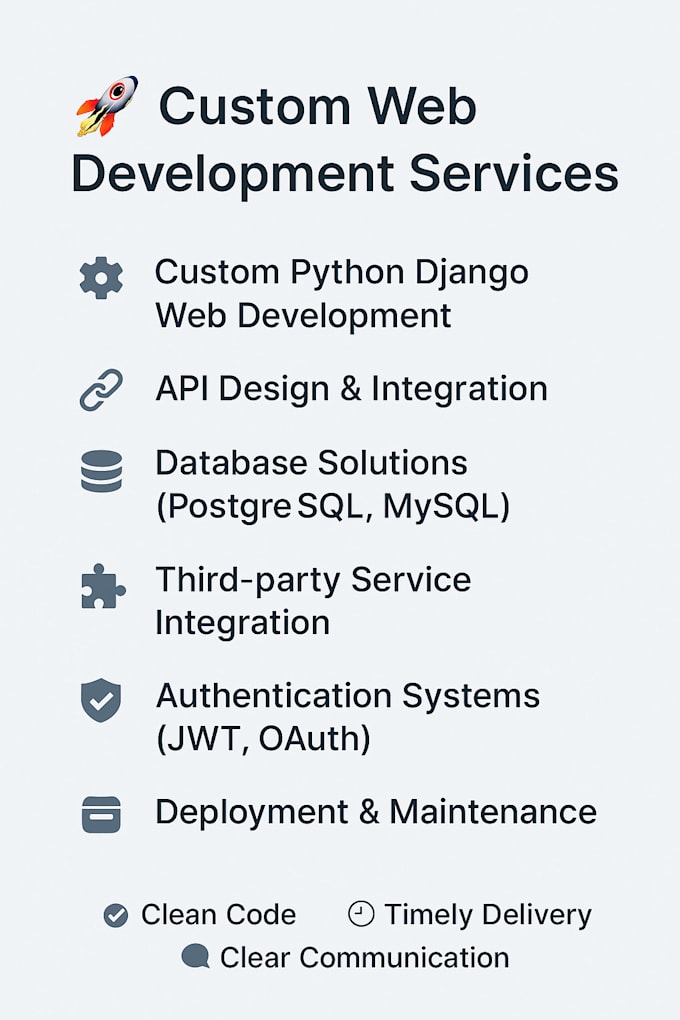Click the 'Deployment & Maintenance' text
Viewport: 680px width, 1020px height.
click(376, 812)
